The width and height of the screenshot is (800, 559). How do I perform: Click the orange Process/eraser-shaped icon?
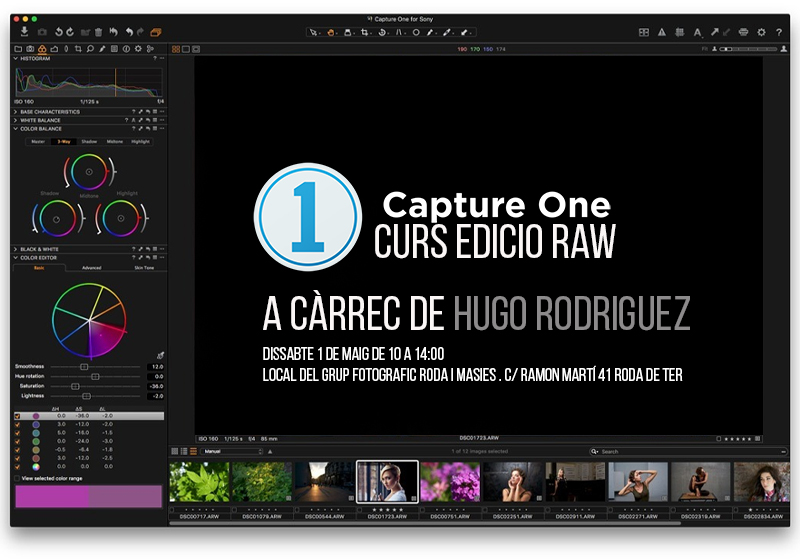click(156, 32)
